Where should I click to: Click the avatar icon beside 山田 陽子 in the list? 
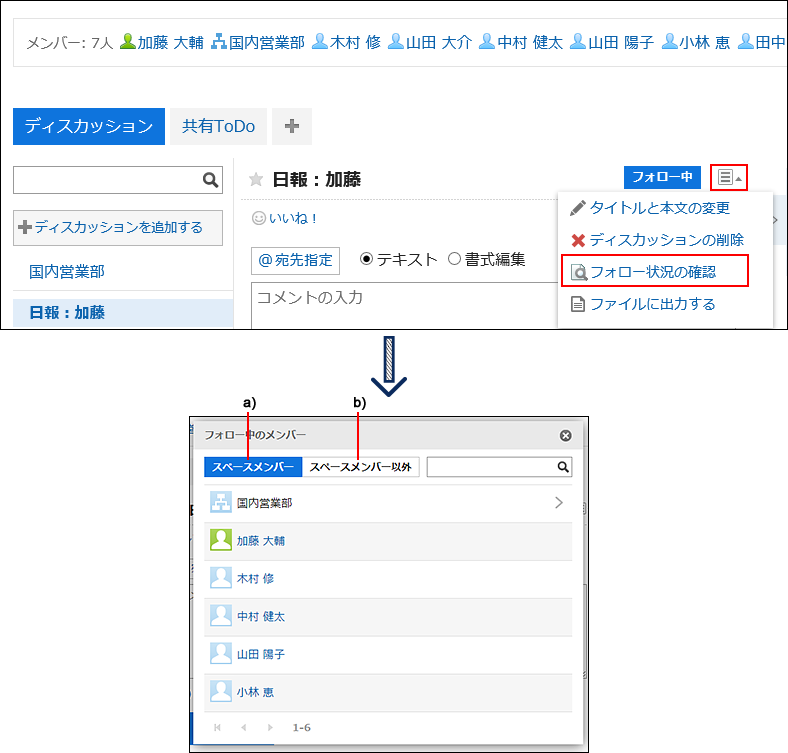pos(221,653)
